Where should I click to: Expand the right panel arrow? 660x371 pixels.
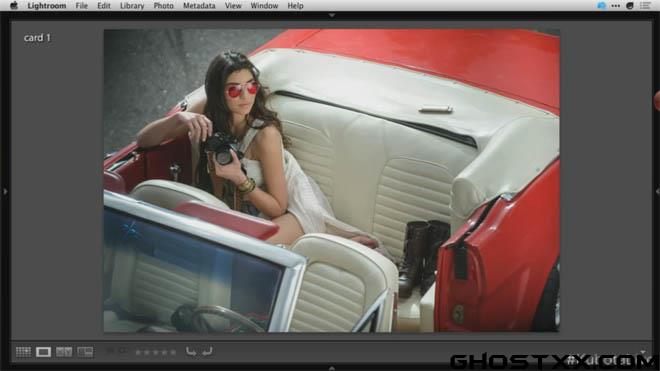click(x=657, y=192)
